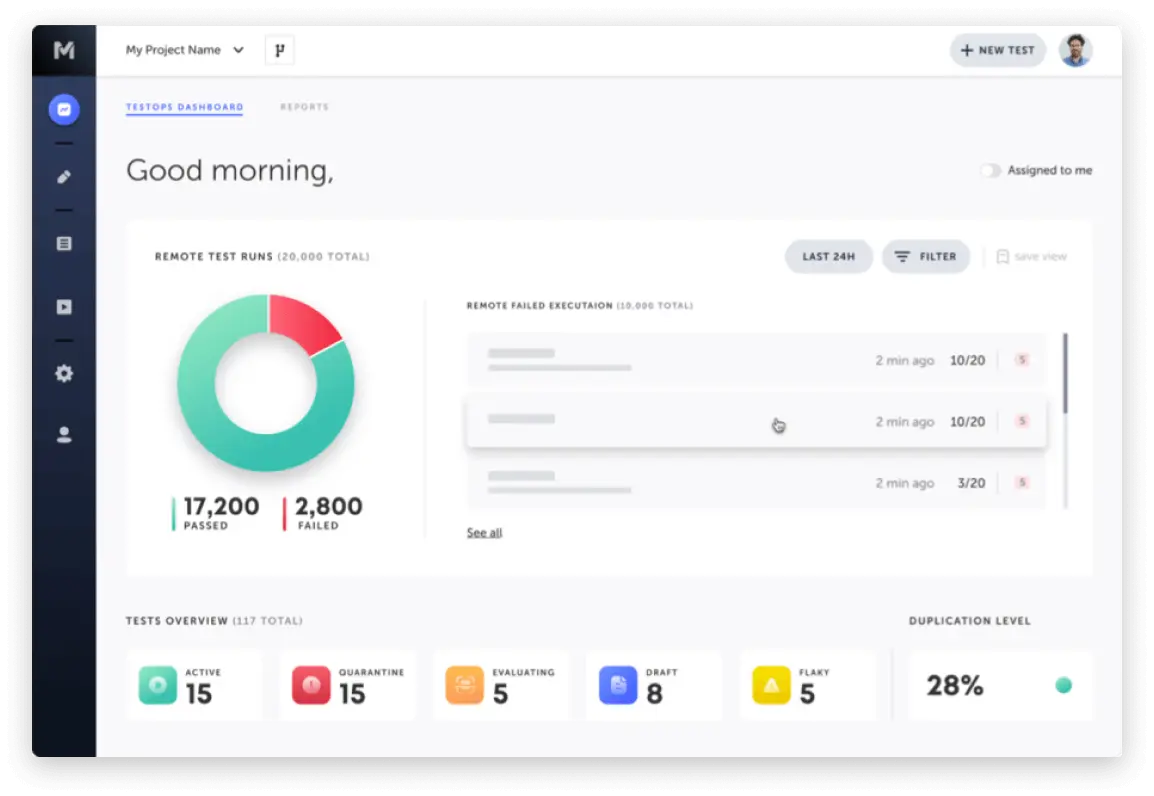Open the LAST 24H time range selector
Viewport: 1154px width, 796px height.
829,256
